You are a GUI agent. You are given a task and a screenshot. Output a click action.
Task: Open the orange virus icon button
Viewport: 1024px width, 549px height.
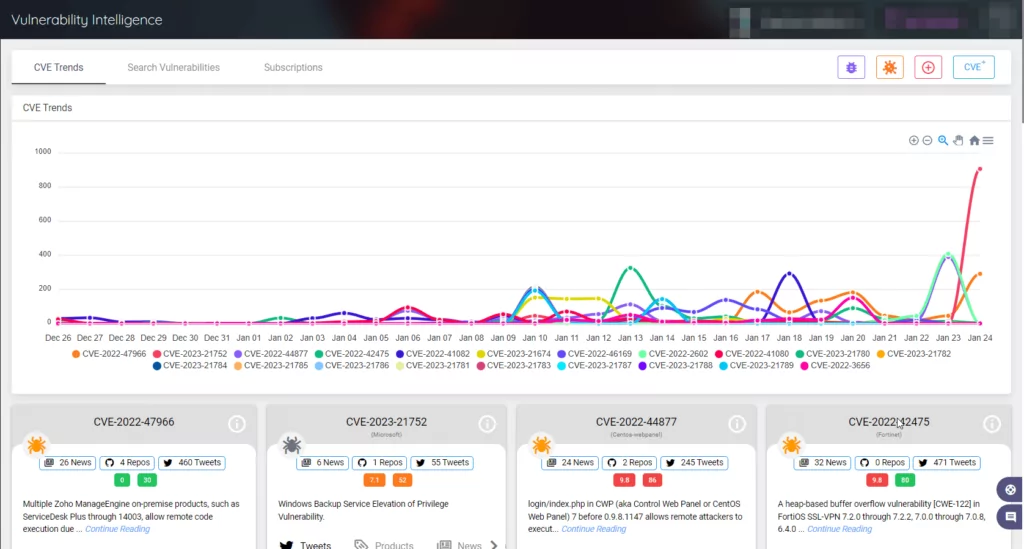pyautogui.click(x=889, y=67)
